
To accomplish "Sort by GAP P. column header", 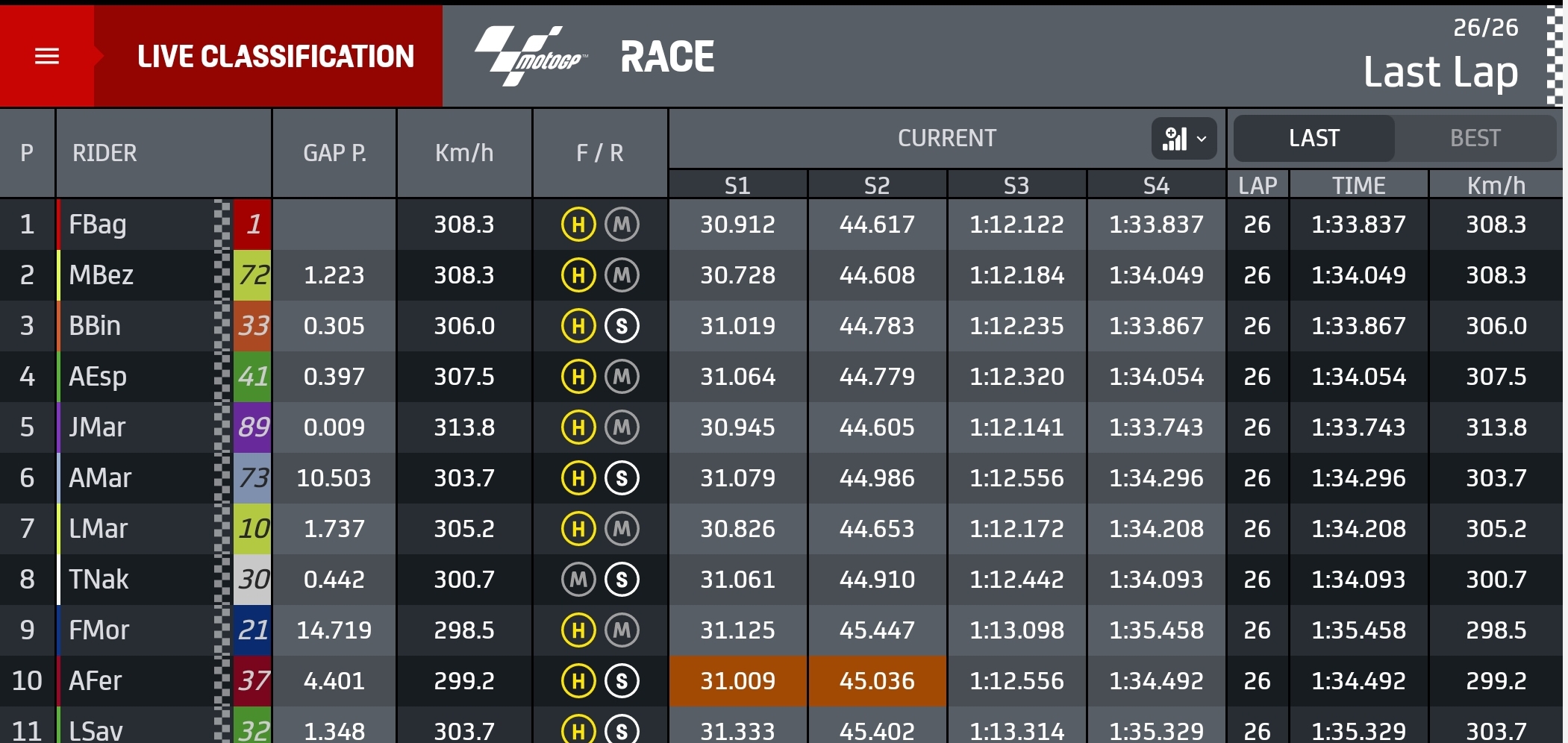I will [x=334, y=153].
